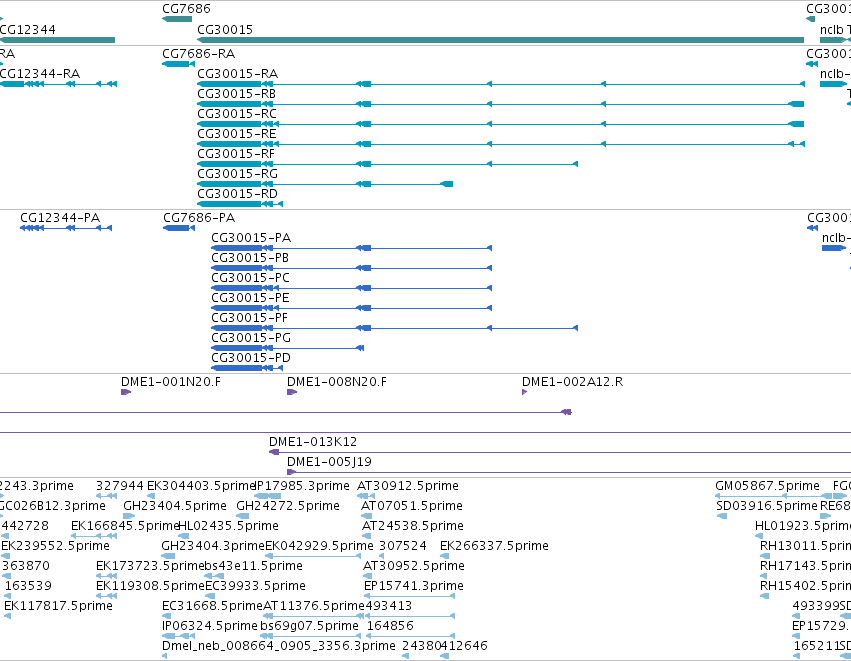Pick transcript CG30015-RC label

tap(237, 114)
